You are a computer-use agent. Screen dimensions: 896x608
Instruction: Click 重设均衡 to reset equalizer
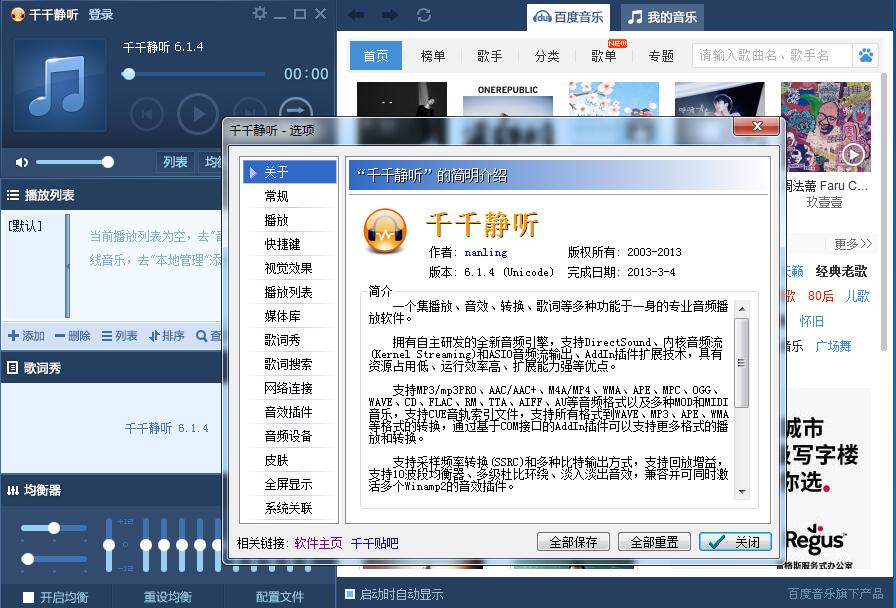(167, 597)
